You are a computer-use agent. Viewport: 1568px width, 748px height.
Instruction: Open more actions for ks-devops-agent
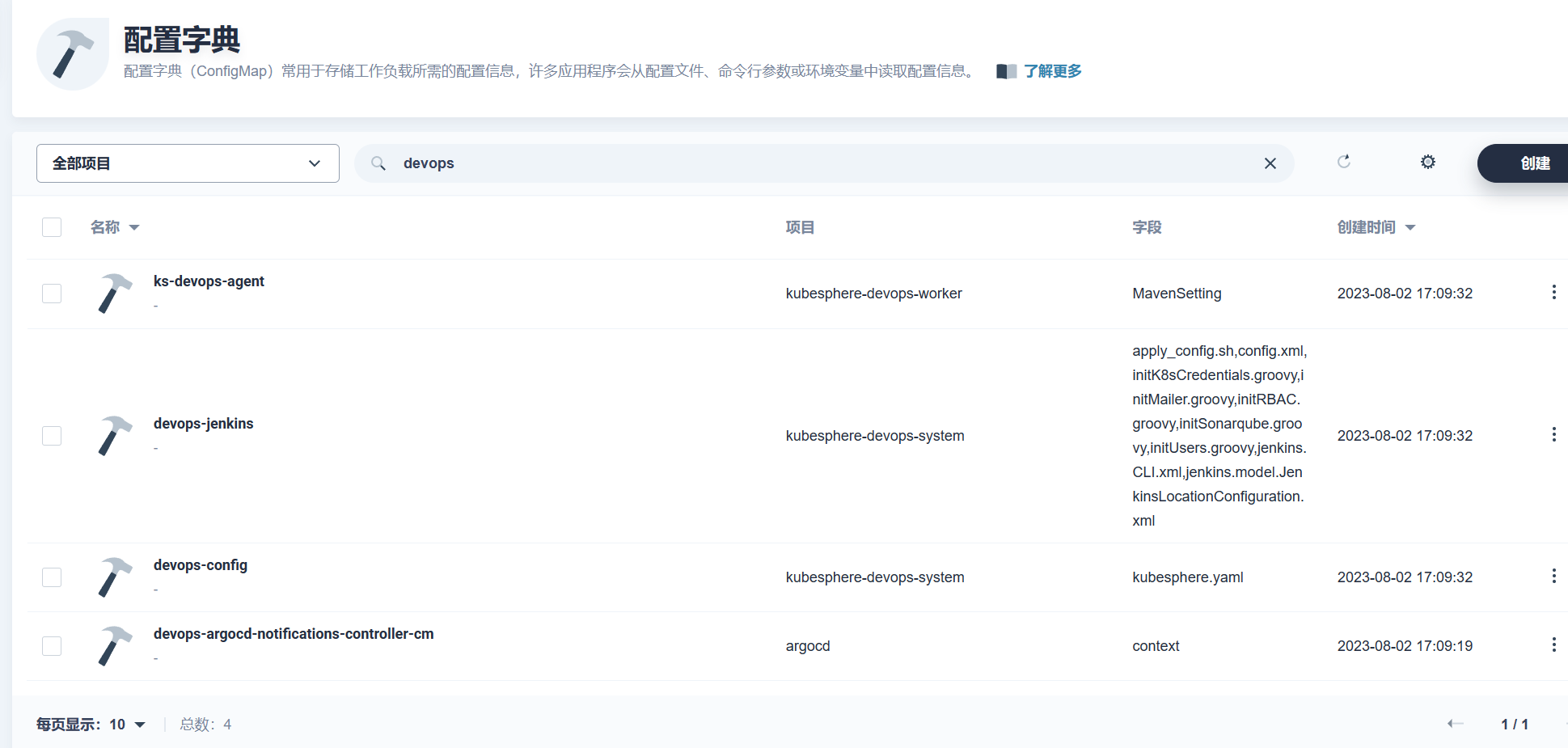click(x=1553, y=292)
